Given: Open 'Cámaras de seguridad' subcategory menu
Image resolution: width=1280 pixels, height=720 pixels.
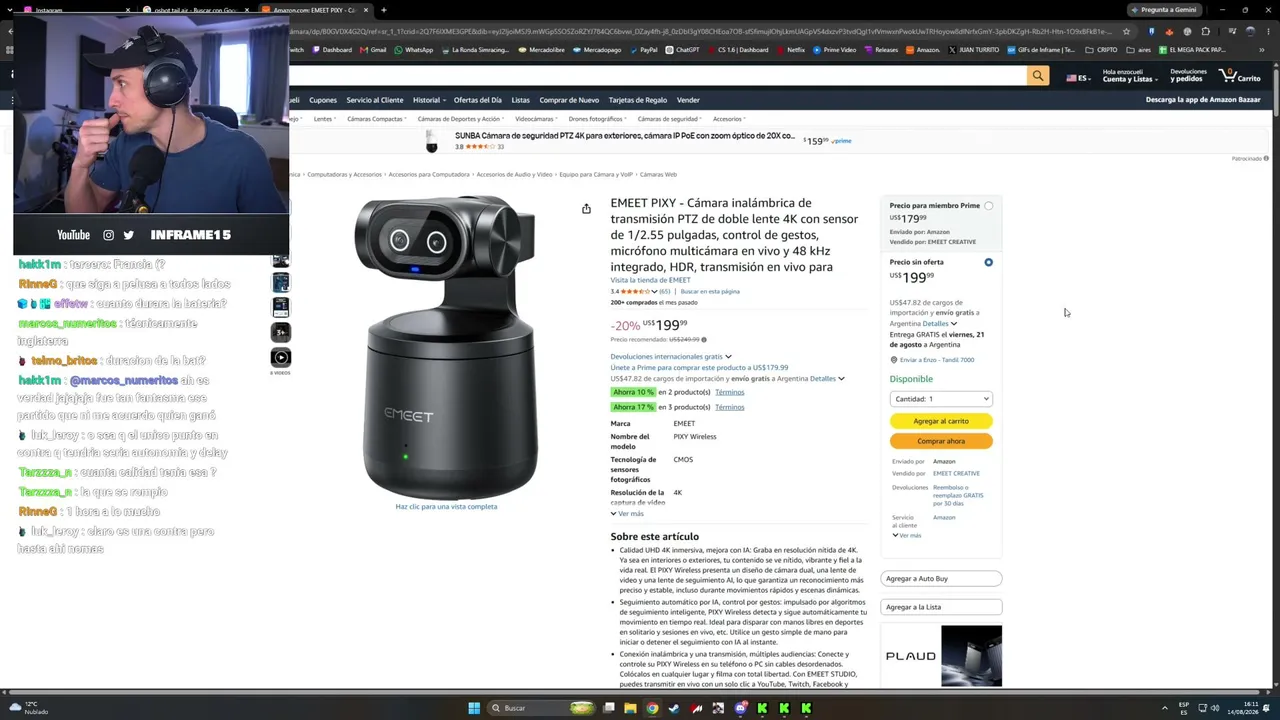Looking at the screenshot, I should coord(669,119).
